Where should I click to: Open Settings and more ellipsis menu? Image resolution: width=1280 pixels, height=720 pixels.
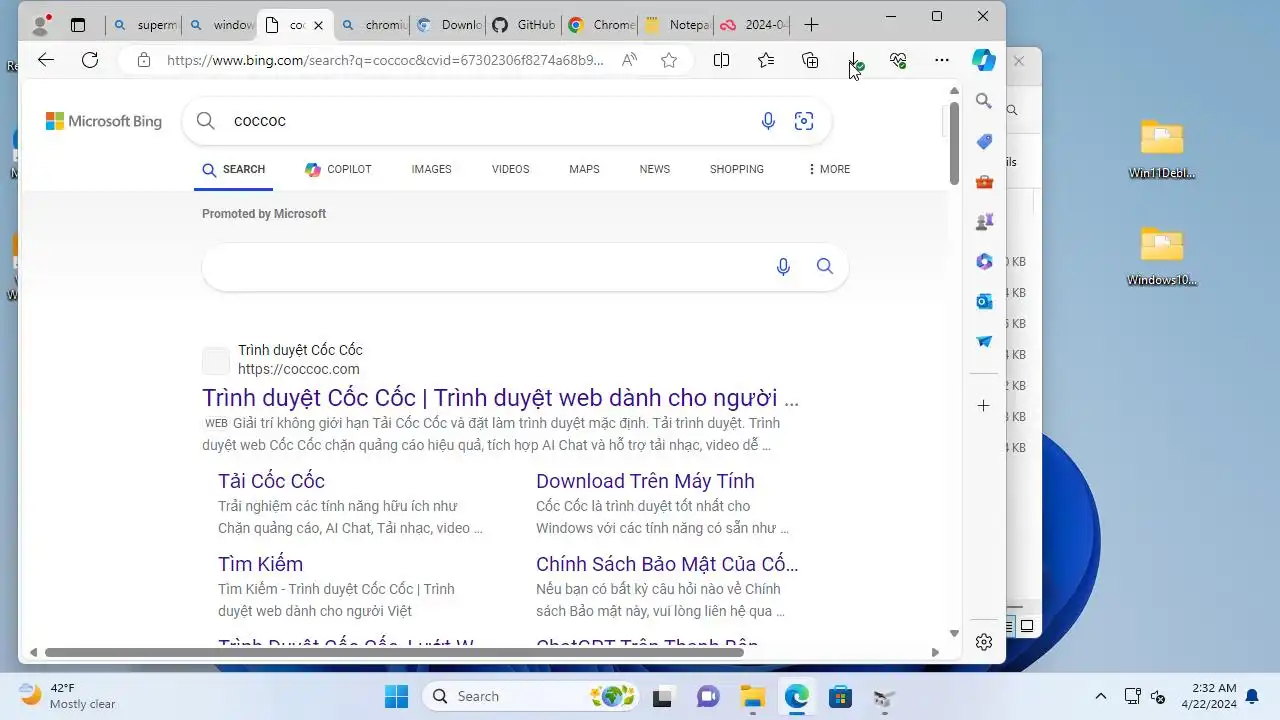(x=942, y=60)
